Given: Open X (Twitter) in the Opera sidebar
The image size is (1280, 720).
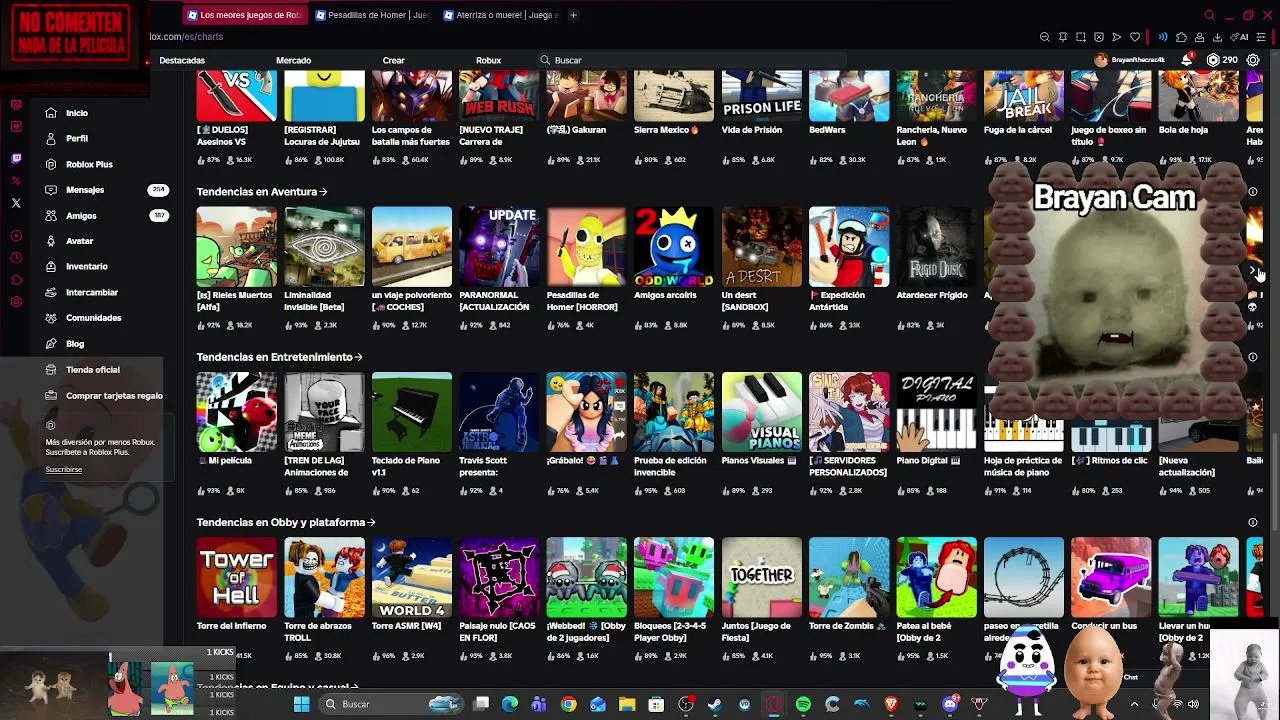Looking at the screenshot, I should coord(16,203).
